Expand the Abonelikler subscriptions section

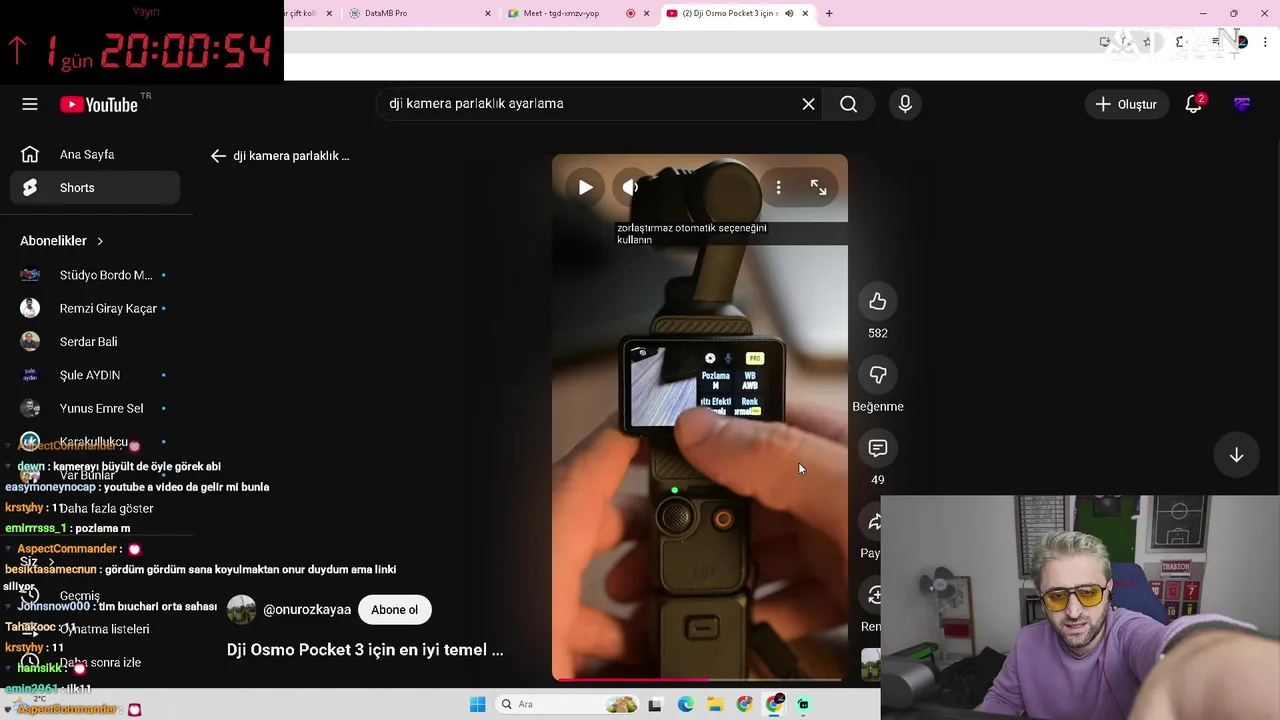pos(62,241)
